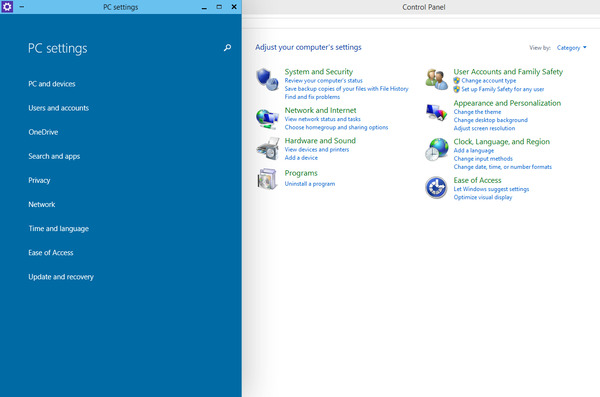Click Change account type

pos(489,80)
